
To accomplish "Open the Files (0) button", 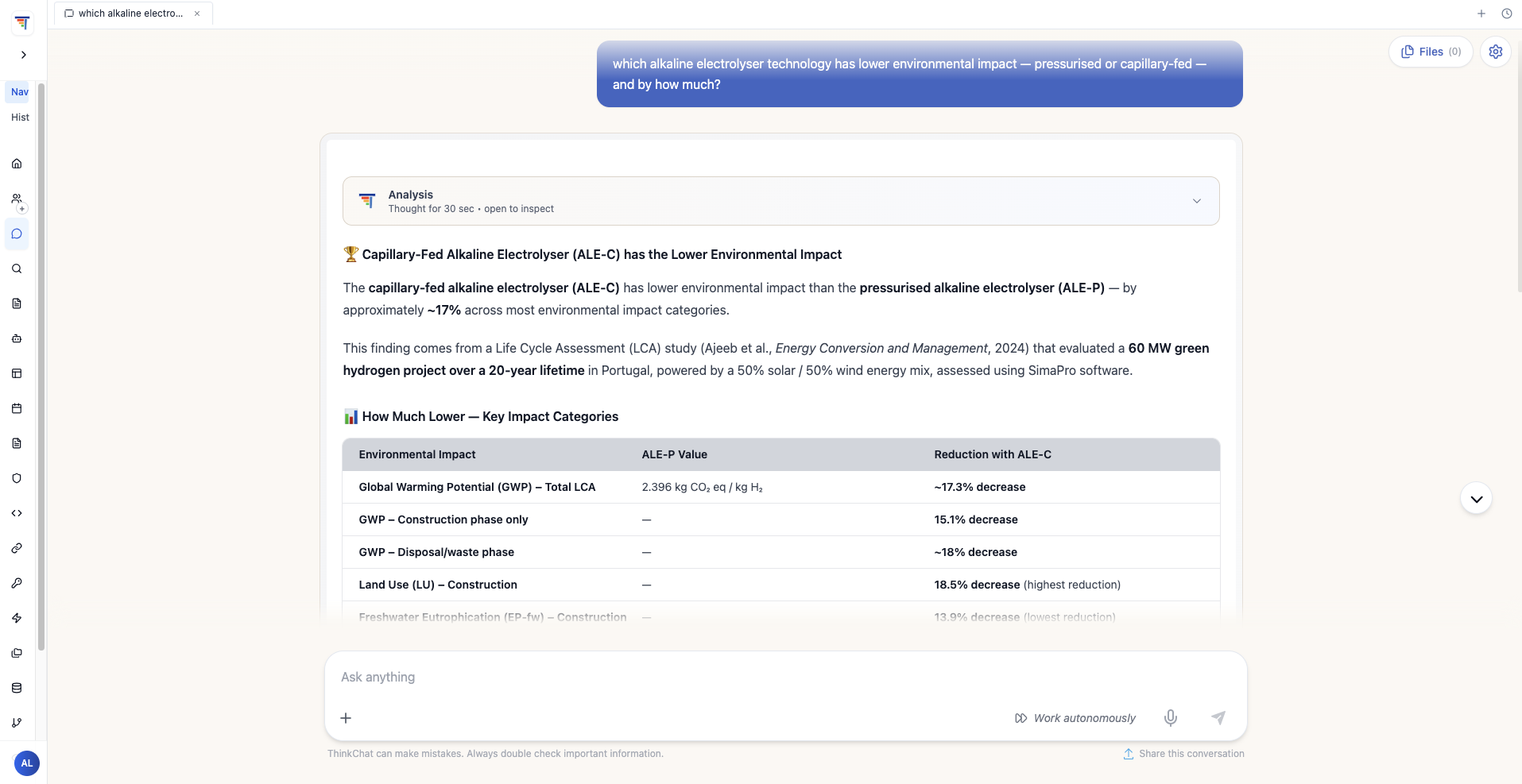I will [1431, 52].
